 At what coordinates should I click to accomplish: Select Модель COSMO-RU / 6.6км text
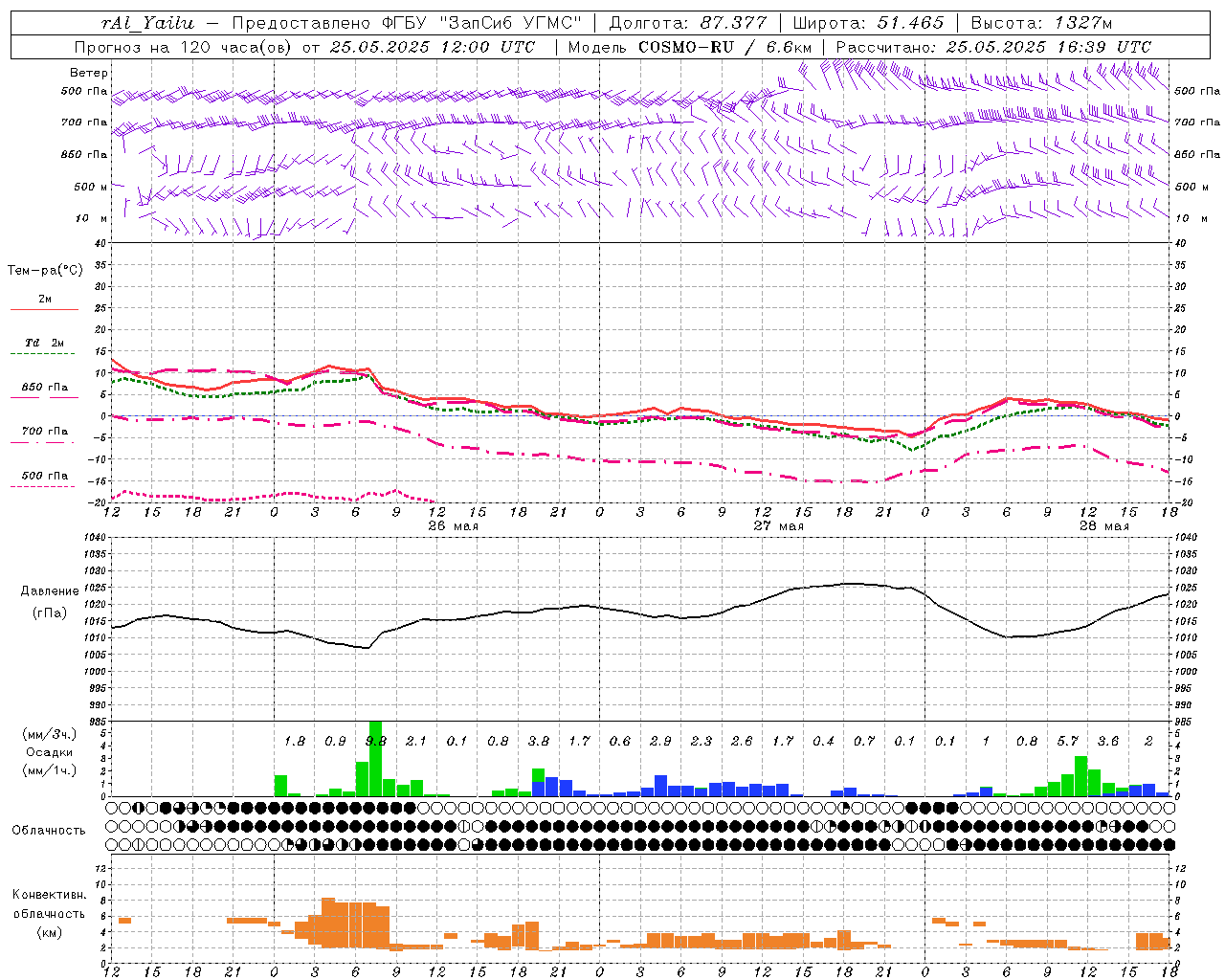tap(690, 47)
